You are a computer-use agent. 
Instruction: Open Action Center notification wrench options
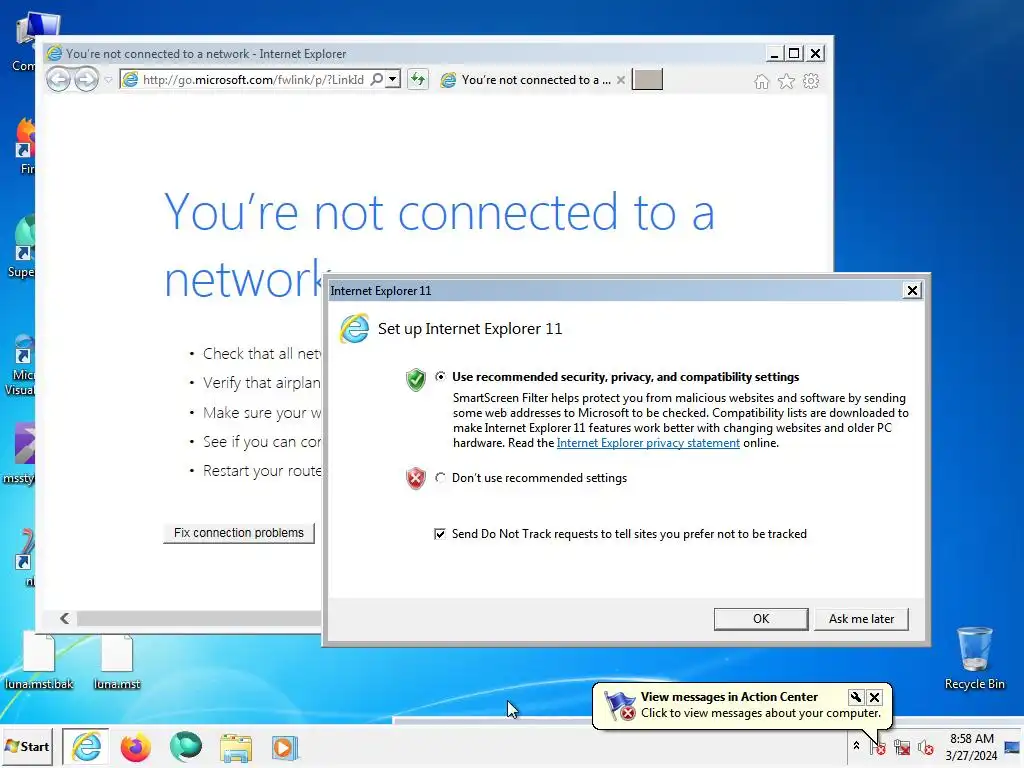pos(856,697)
